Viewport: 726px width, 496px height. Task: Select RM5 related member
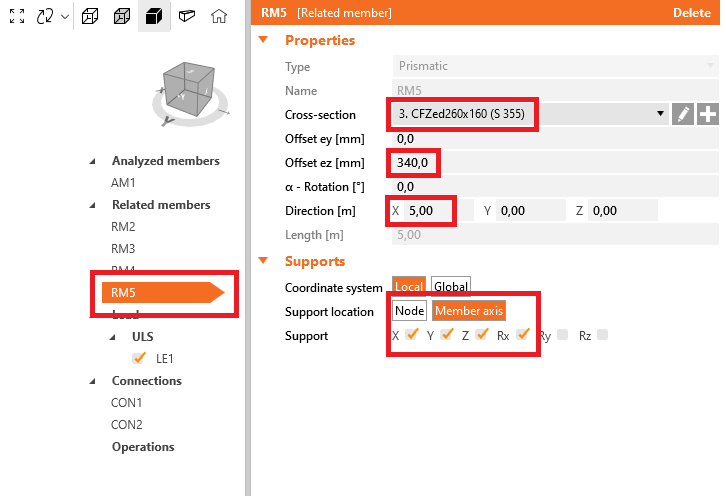pyautogui.click(x=163, y=293)
